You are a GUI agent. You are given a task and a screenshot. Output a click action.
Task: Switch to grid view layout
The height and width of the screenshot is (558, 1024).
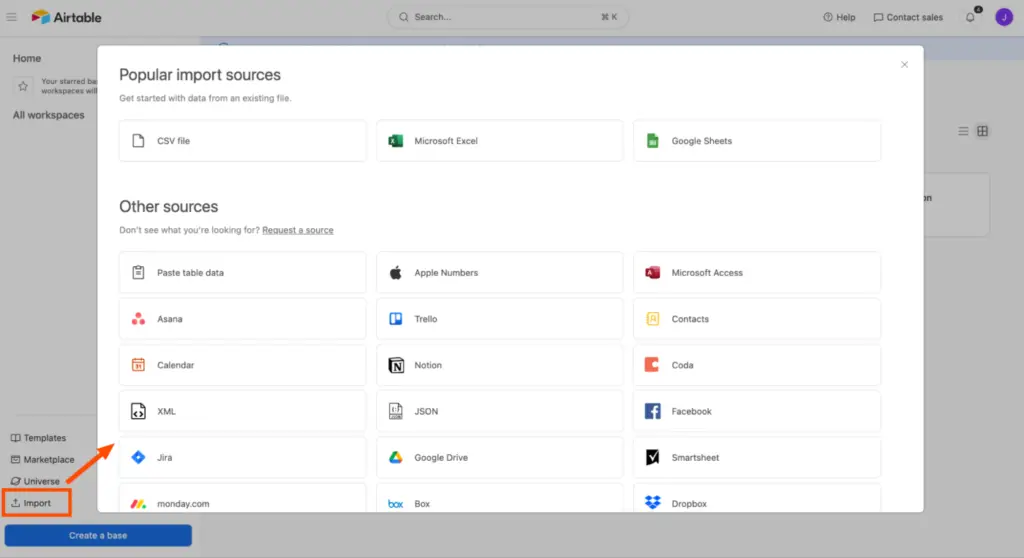982,131
